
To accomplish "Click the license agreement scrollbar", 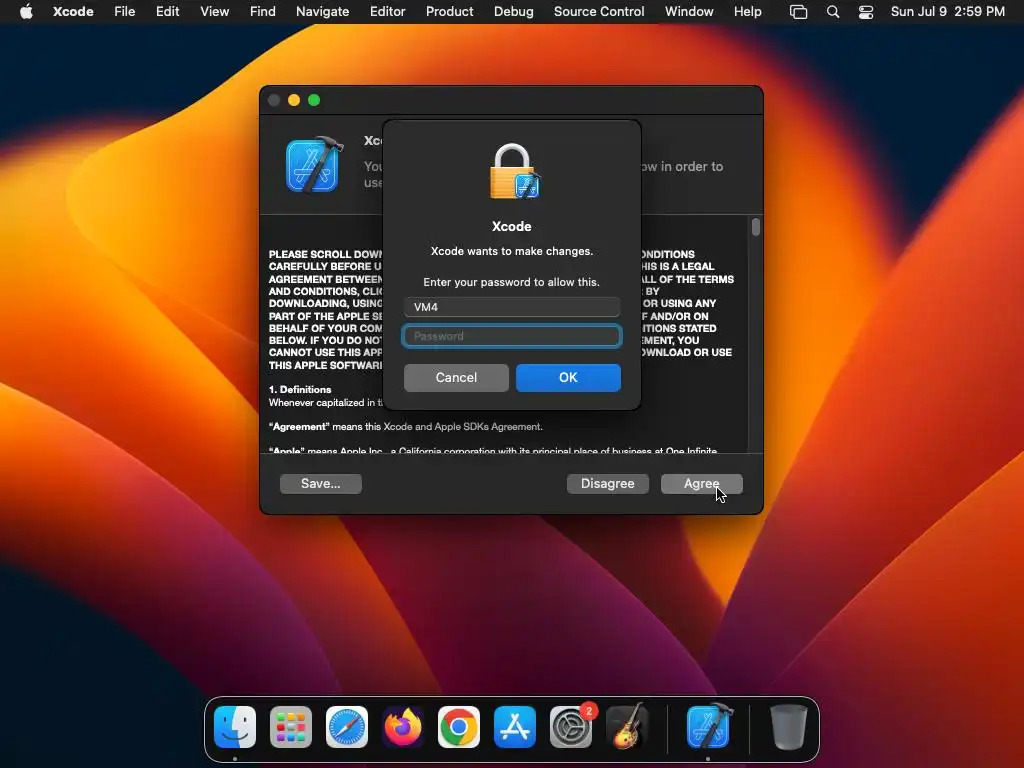I will (x=756, y=227).
